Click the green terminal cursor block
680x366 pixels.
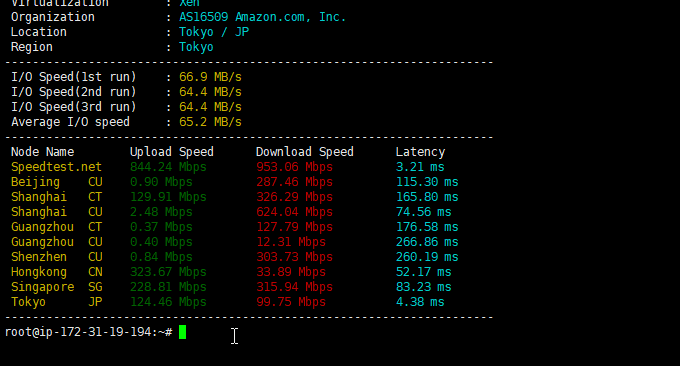[x=183, y=332]
